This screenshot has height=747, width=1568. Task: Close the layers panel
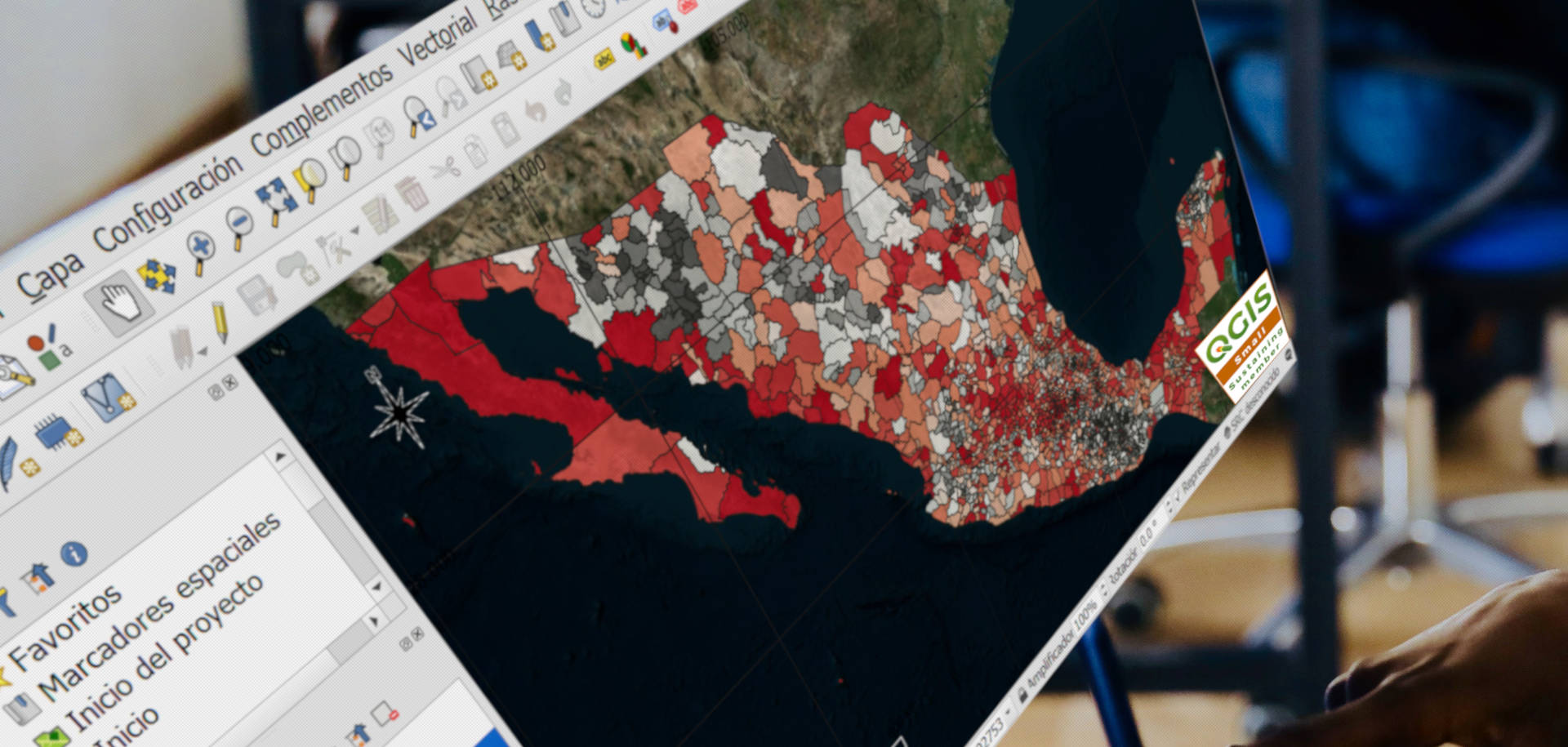[x=419, y=634]
